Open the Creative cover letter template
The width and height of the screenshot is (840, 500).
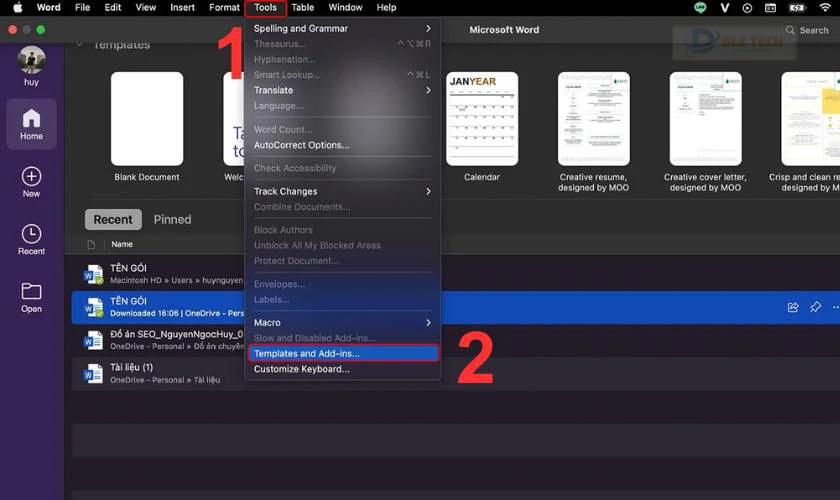(706, 119)
